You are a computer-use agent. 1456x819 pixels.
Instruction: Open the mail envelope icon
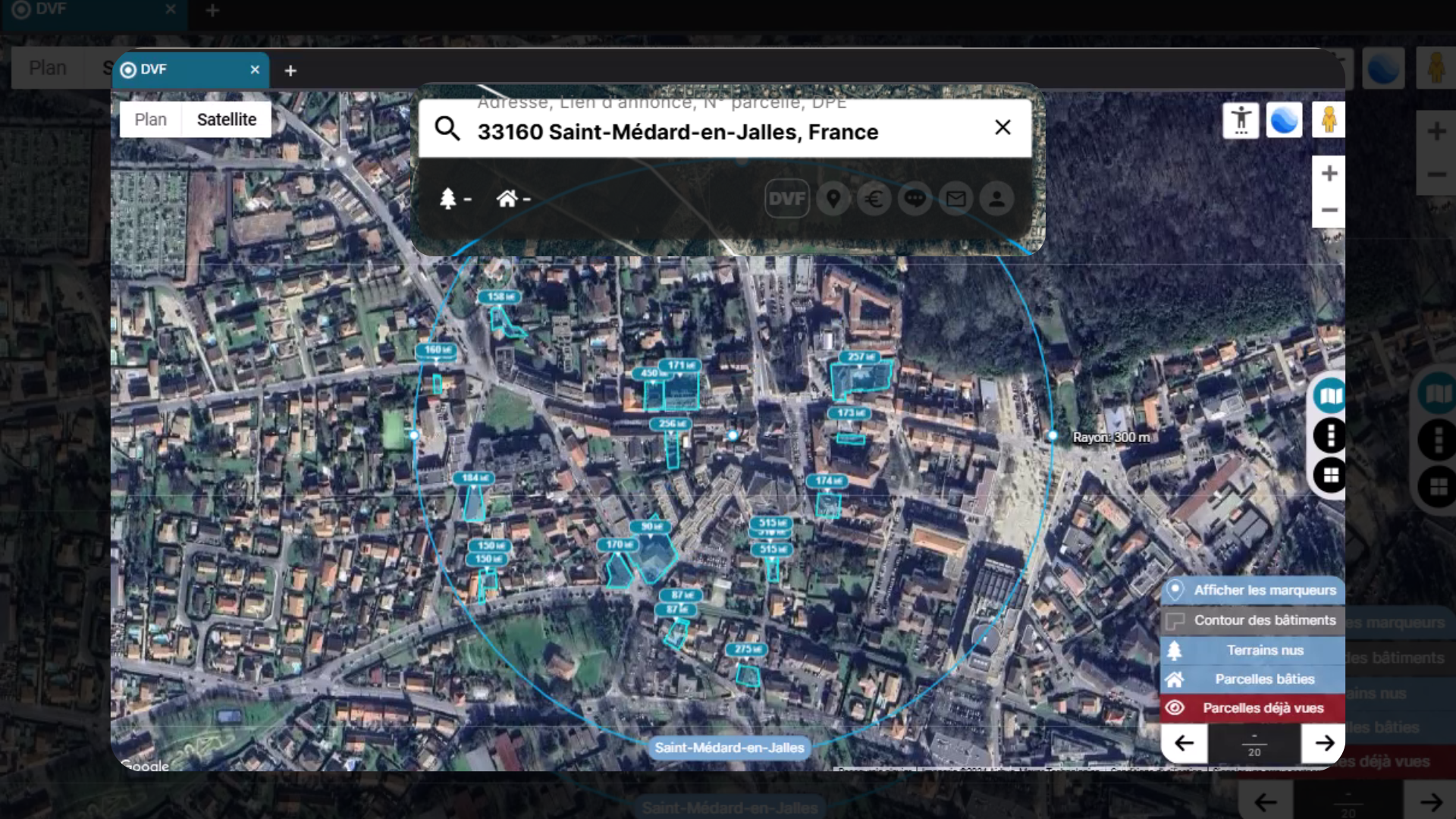point(956,199)
